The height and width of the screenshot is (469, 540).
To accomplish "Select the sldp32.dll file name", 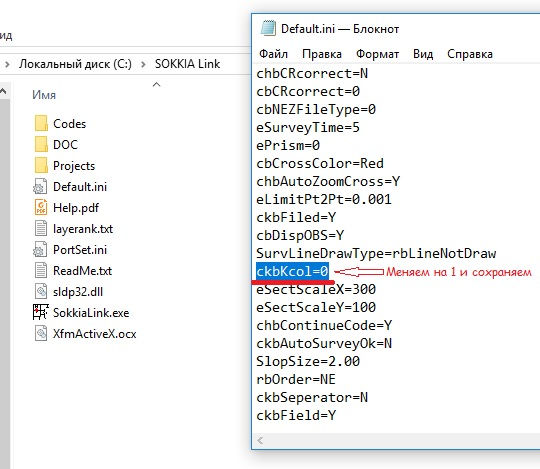I will point(78,292).
